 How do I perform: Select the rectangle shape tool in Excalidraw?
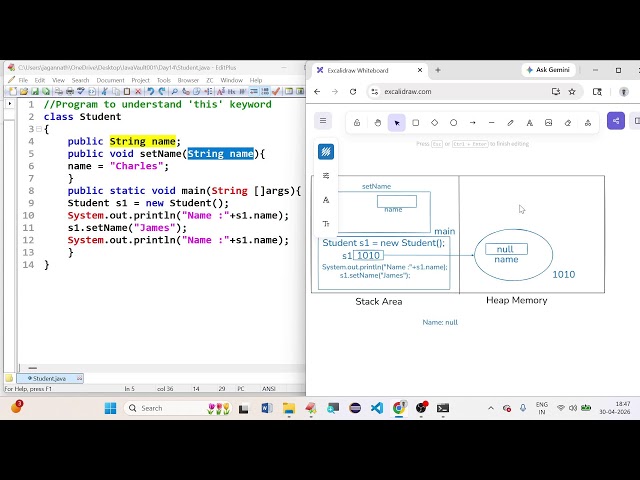416,122
